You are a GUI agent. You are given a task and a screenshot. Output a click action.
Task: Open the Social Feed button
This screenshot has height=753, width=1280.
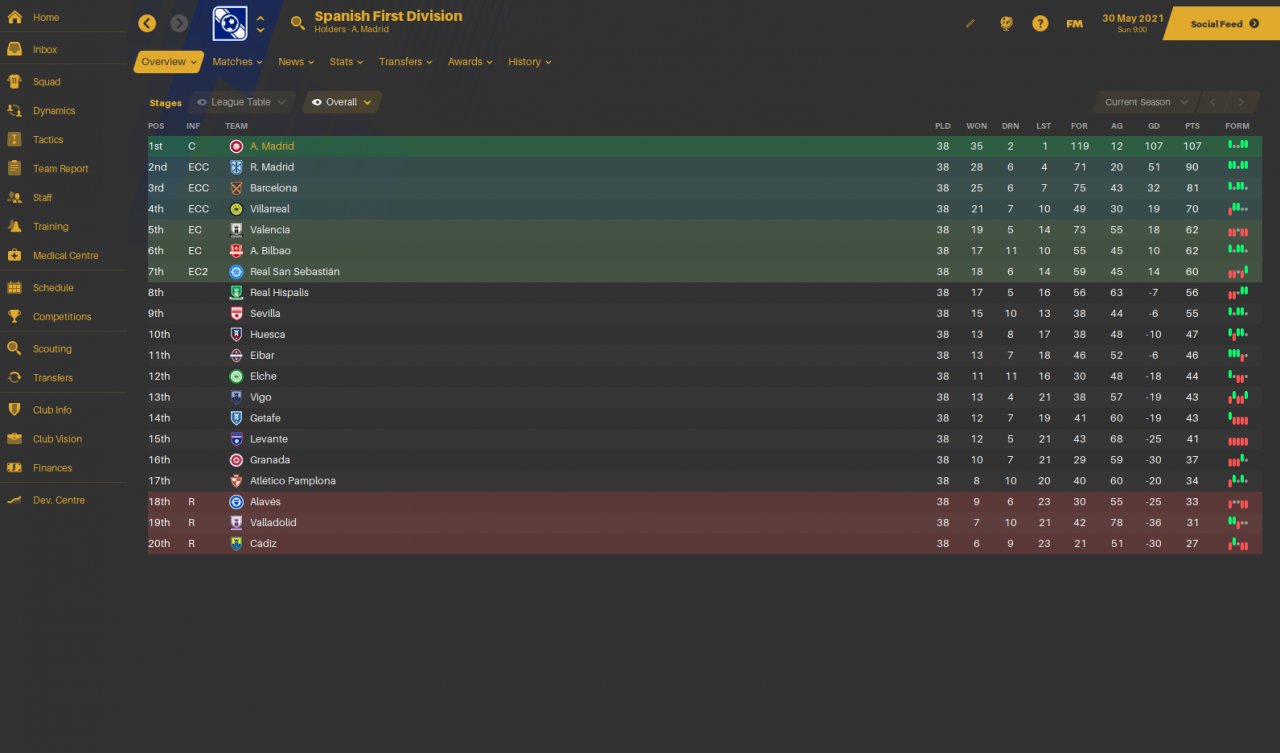pyautogui.click(x=1222, y=23)
